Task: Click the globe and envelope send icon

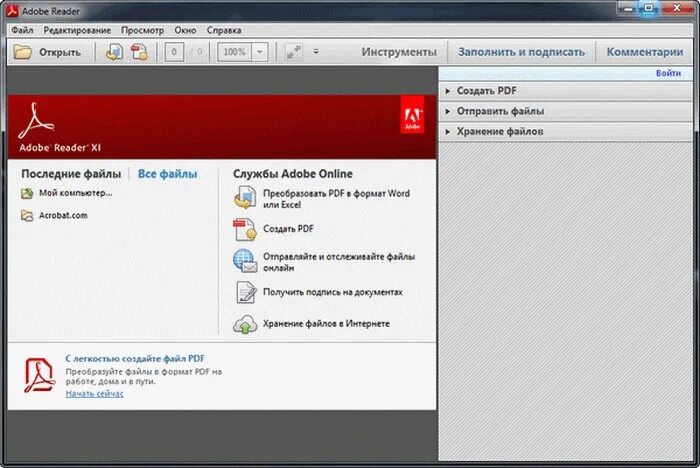Action: [x=245, y=261]
